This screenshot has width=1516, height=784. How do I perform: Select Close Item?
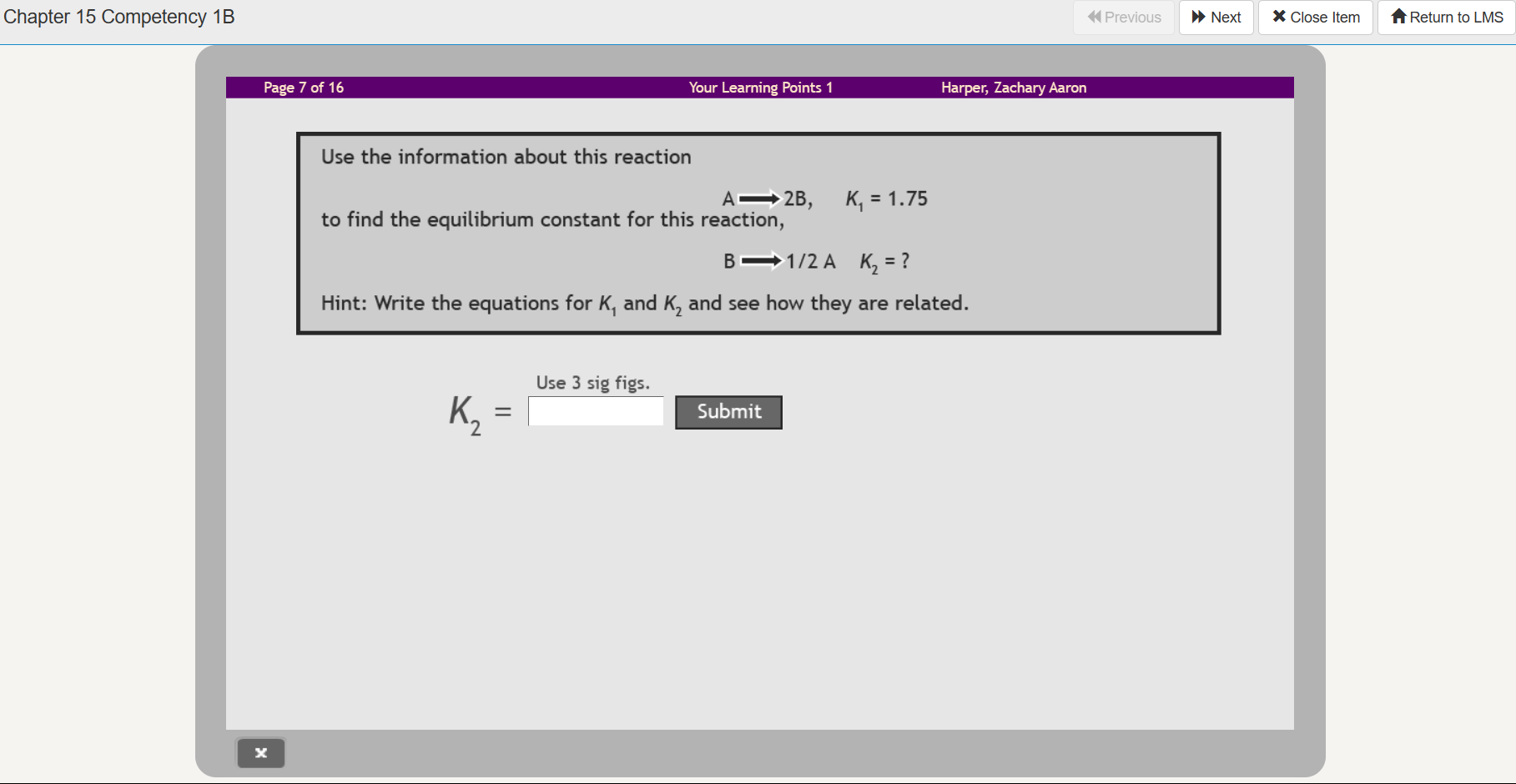(x=1314, y=17)
